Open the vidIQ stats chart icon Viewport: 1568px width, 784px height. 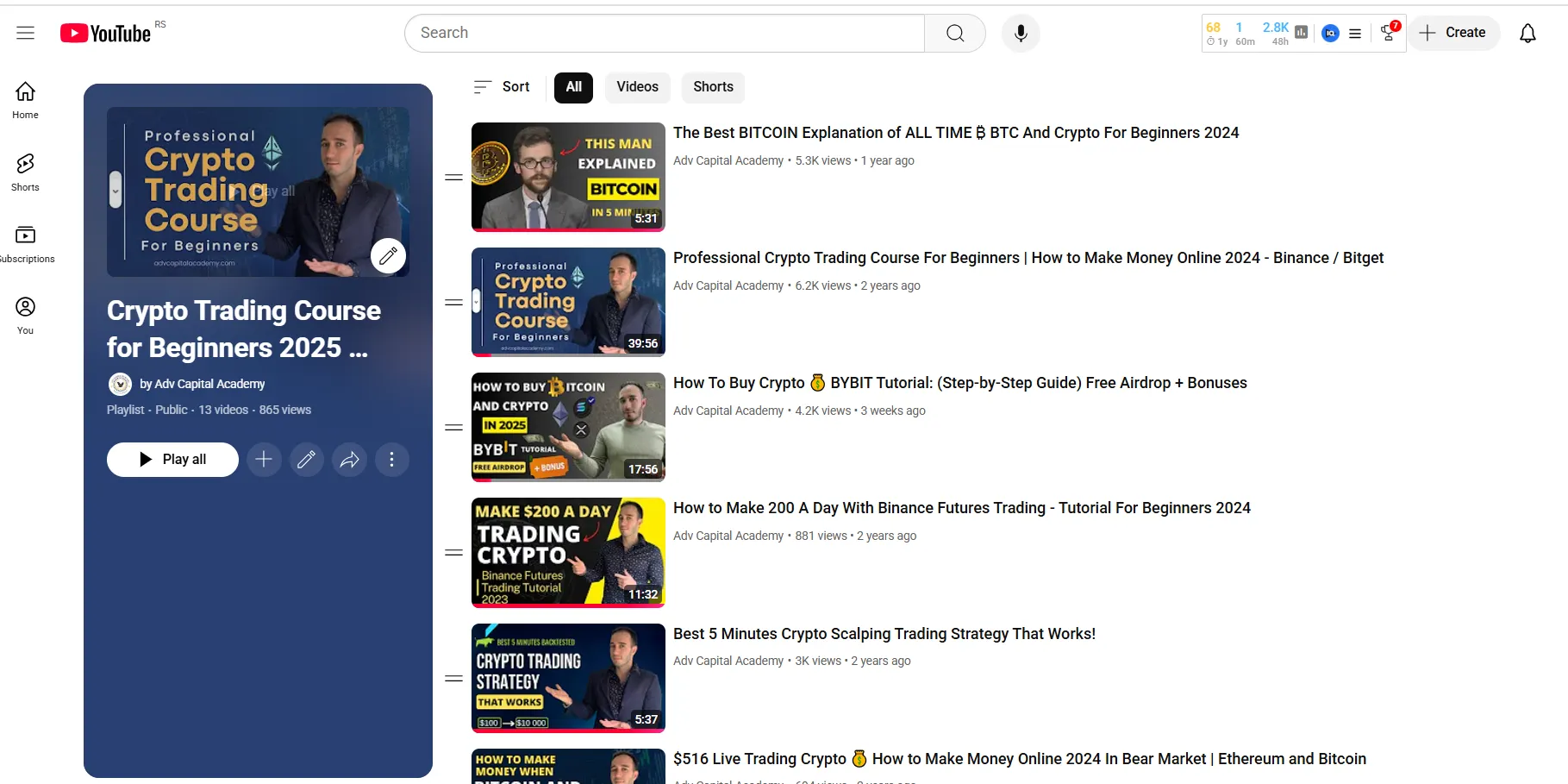[1302, 33]
